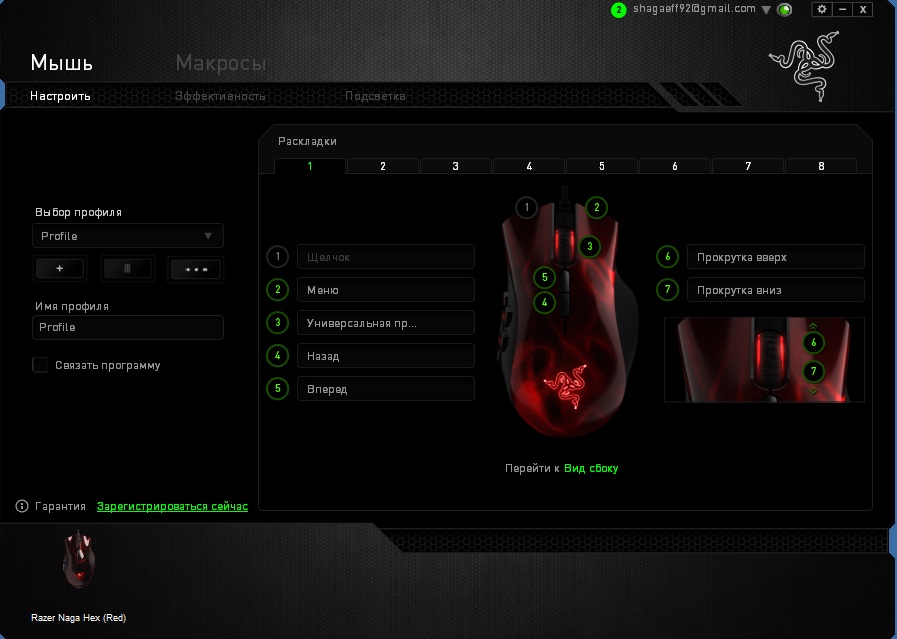Select the Мышь main tab
Viewport: 897px width, 639px height.
coord(61,62)
